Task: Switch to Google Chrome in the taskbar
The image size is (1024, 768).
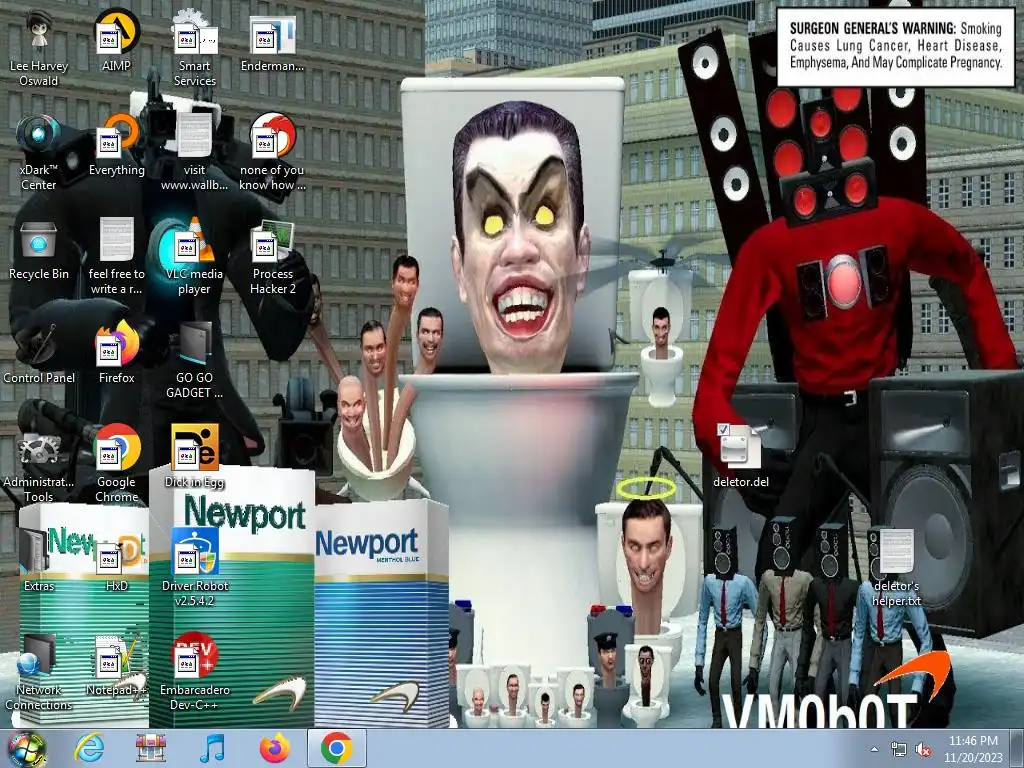Action: pyautogui.click(x=336, y=748)
